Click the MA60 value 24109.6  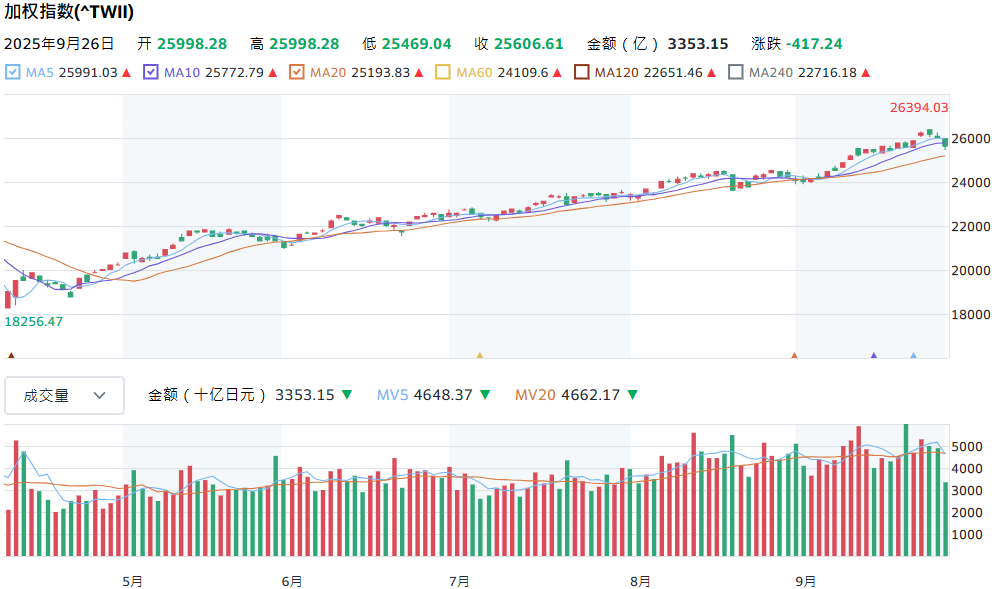click(x=523, y=73)
